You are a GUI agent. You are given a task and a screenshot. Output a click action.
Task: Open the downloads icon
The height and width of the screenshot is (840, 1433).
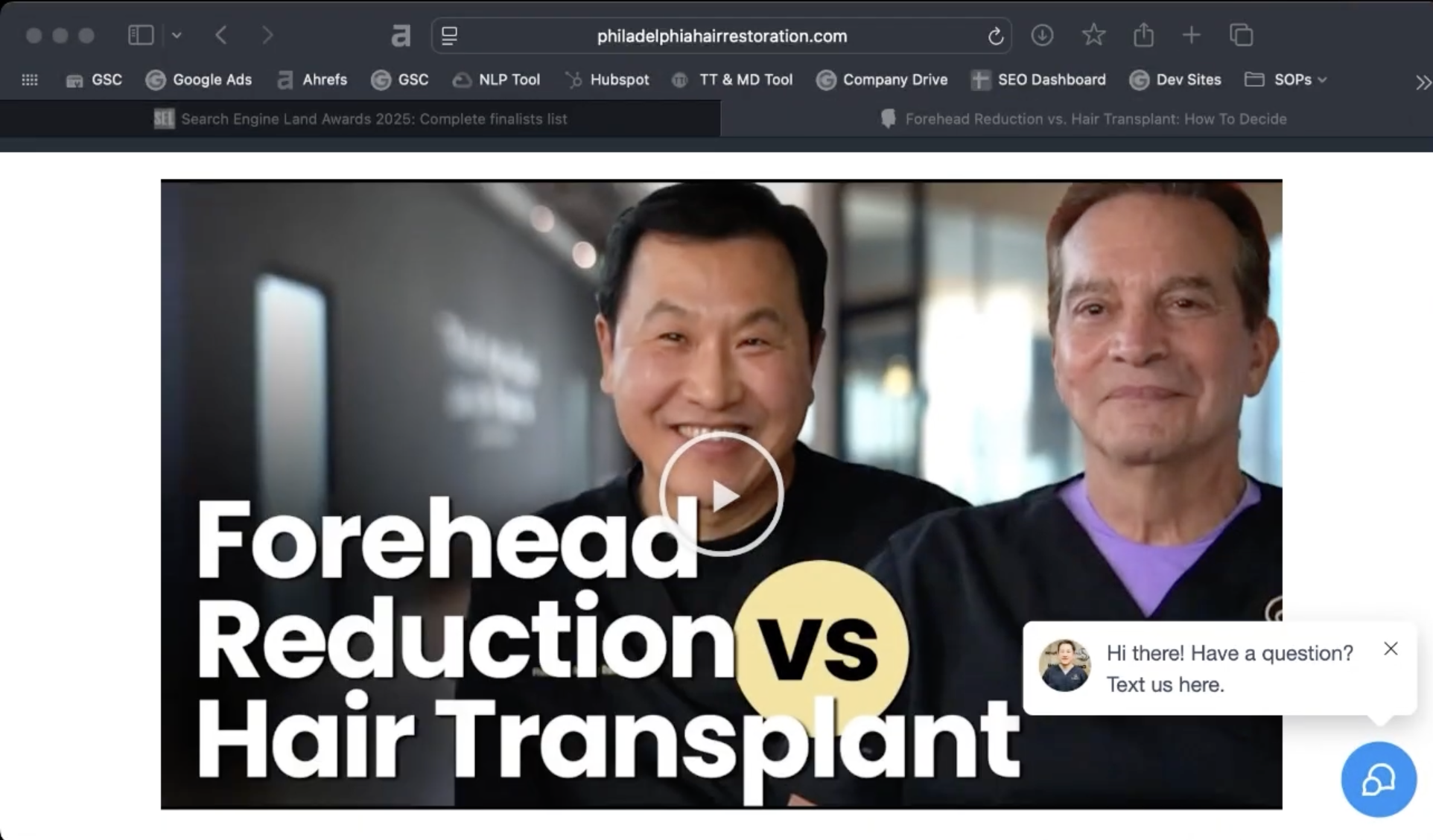pos(1042,35)
